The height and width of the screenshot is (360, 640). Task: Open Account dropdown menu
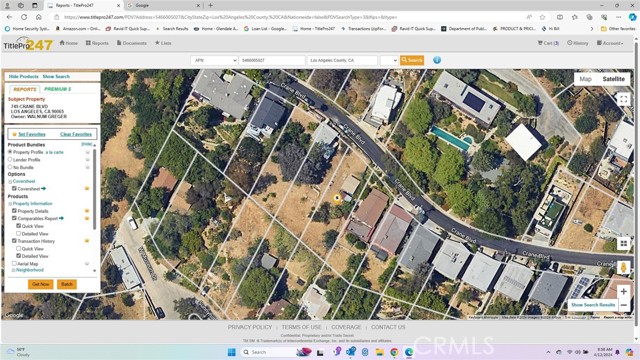tap(610, 43)
